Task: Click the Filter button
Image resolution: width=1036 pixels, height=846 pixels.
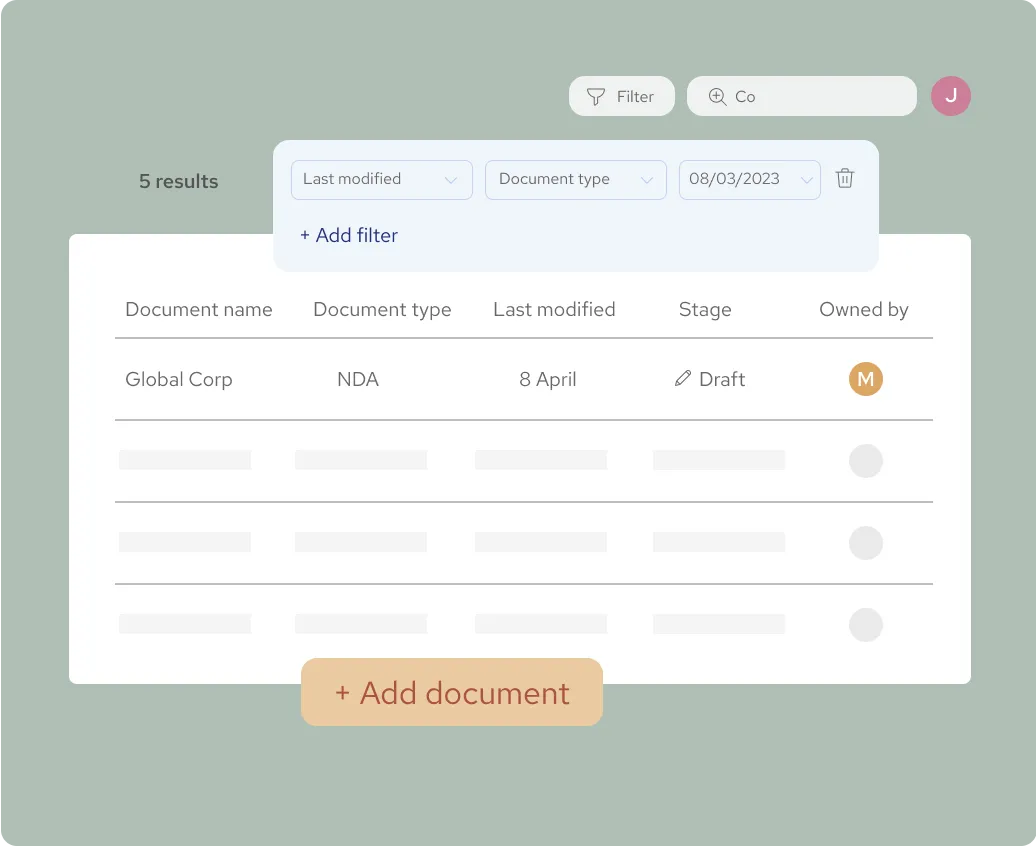Action: click(x=622, y=96)
